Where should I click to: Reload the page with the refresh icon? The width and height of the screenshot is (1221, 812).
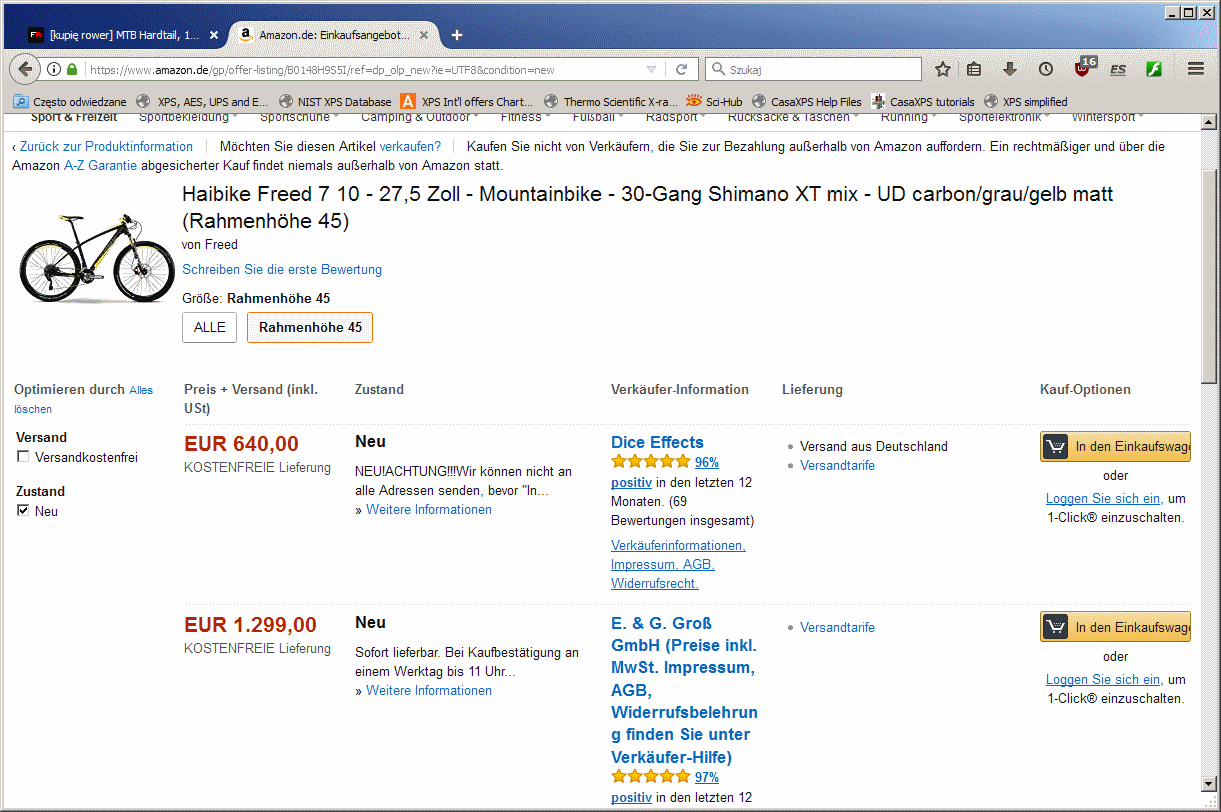pos(681,69)
